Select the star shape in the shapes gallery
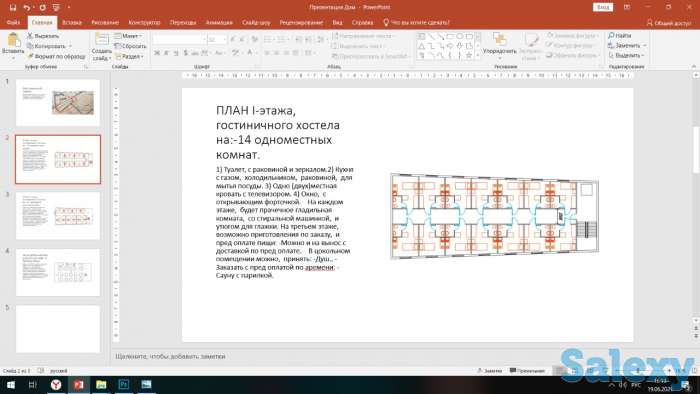 (x=469, y=56)
